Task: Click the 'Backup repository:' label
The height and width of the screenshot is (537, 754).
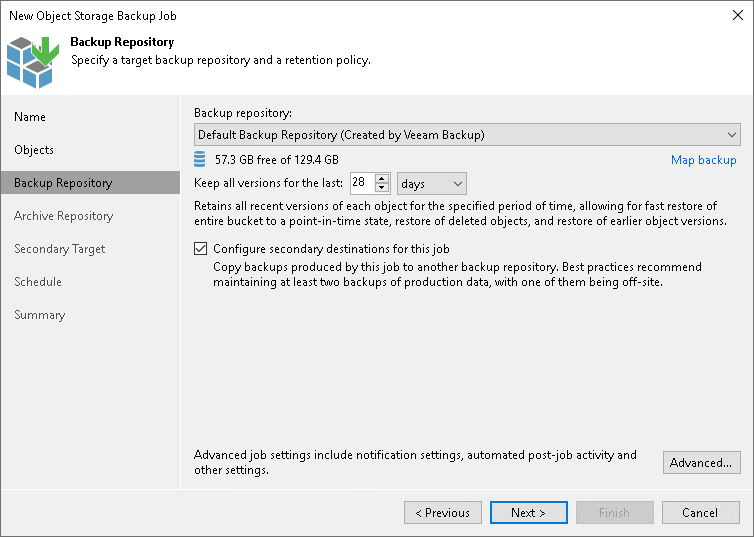Action: [x=243, y=113]
